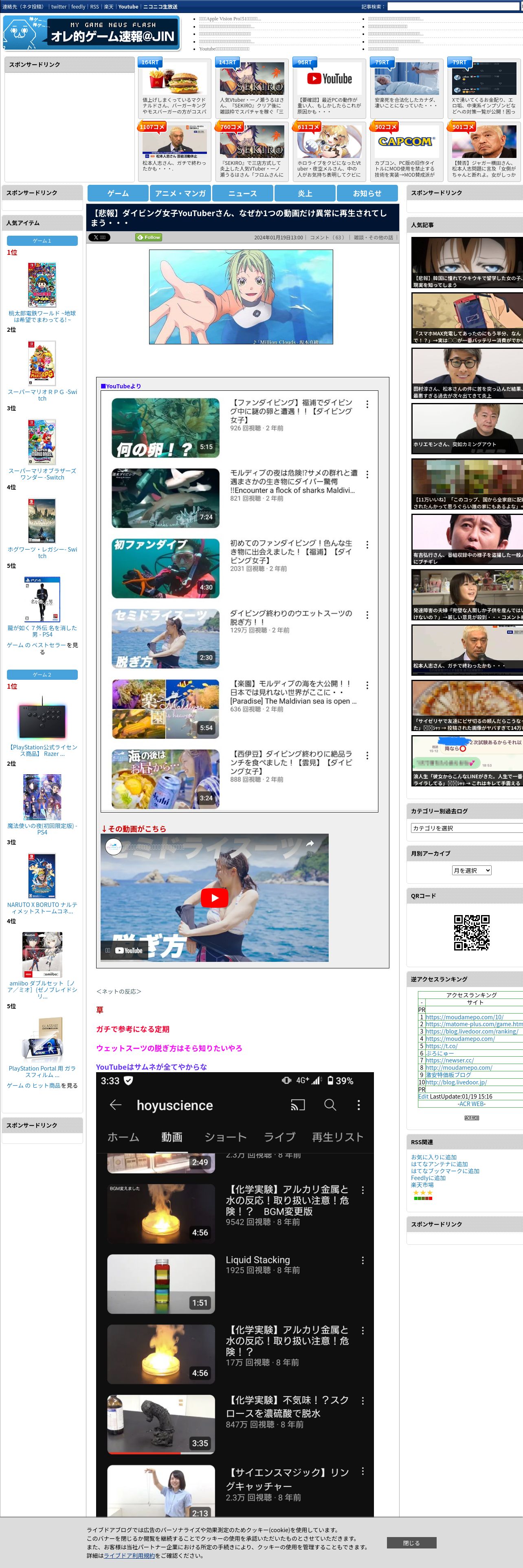Open the Razer arcade controller product image
This screenshot has width=523, height=1568.
(42, 718)
